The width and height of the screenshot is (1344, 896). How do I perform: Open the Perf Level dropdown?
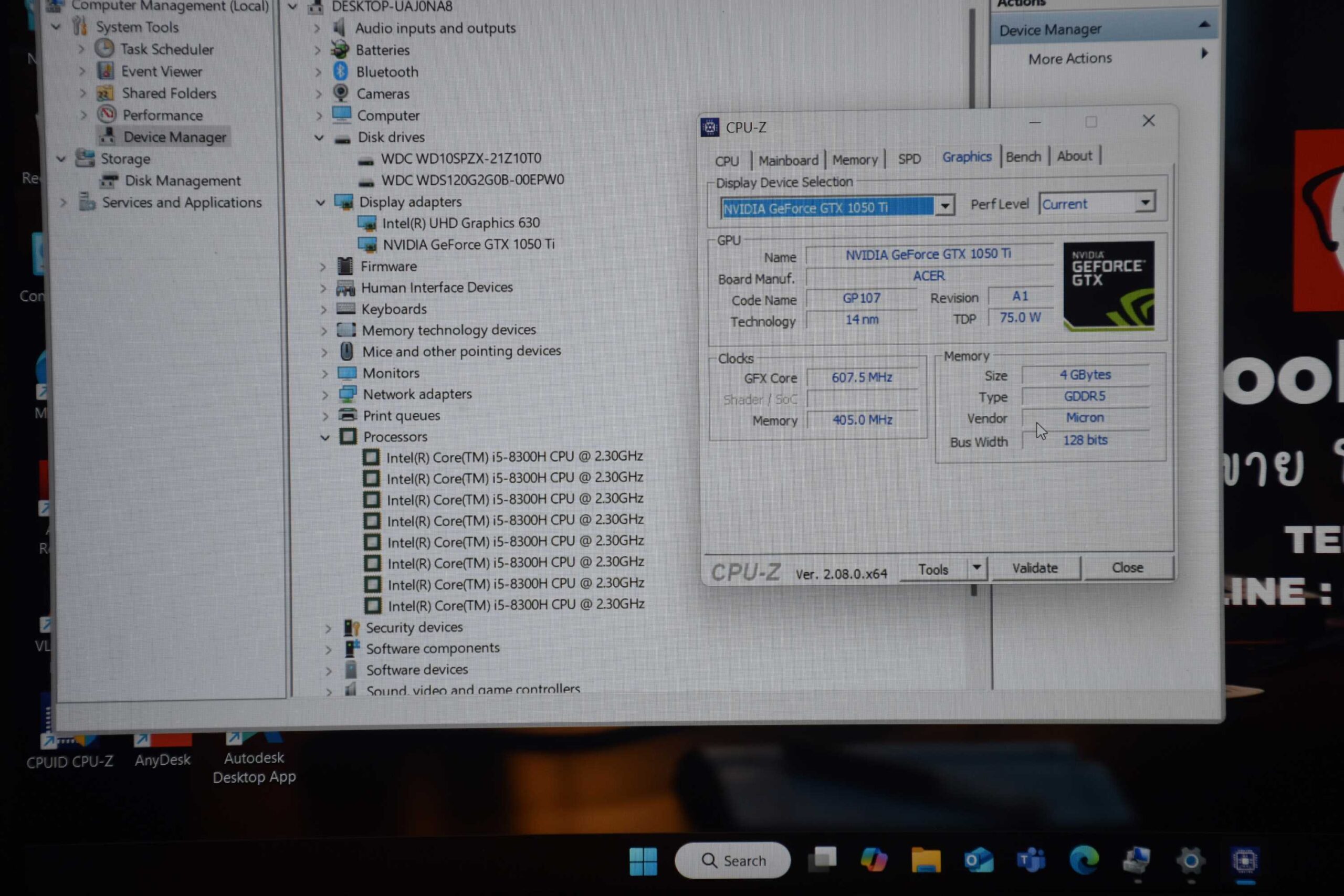pos(1145,202)
